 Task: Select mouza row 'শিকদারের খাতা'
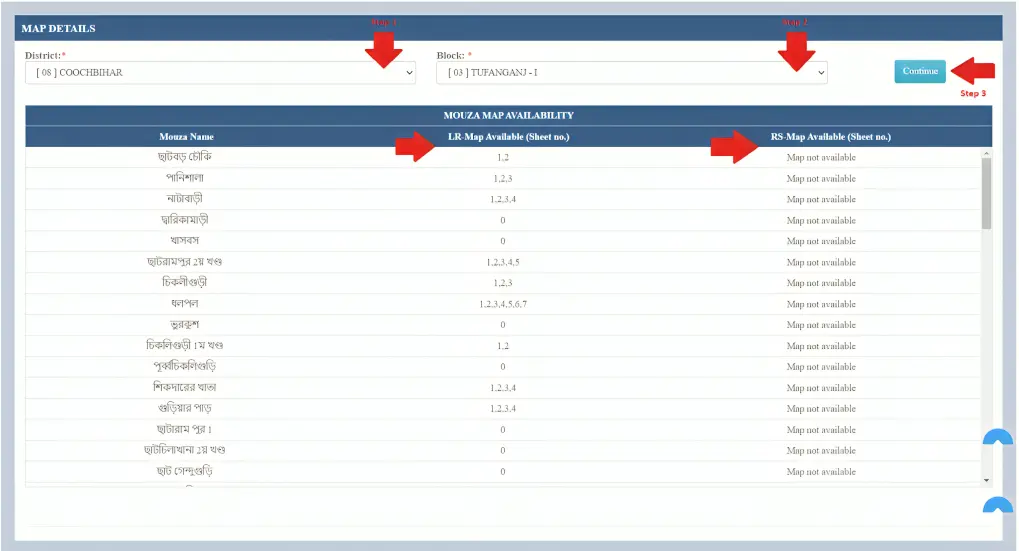click(x=502, y=388)
